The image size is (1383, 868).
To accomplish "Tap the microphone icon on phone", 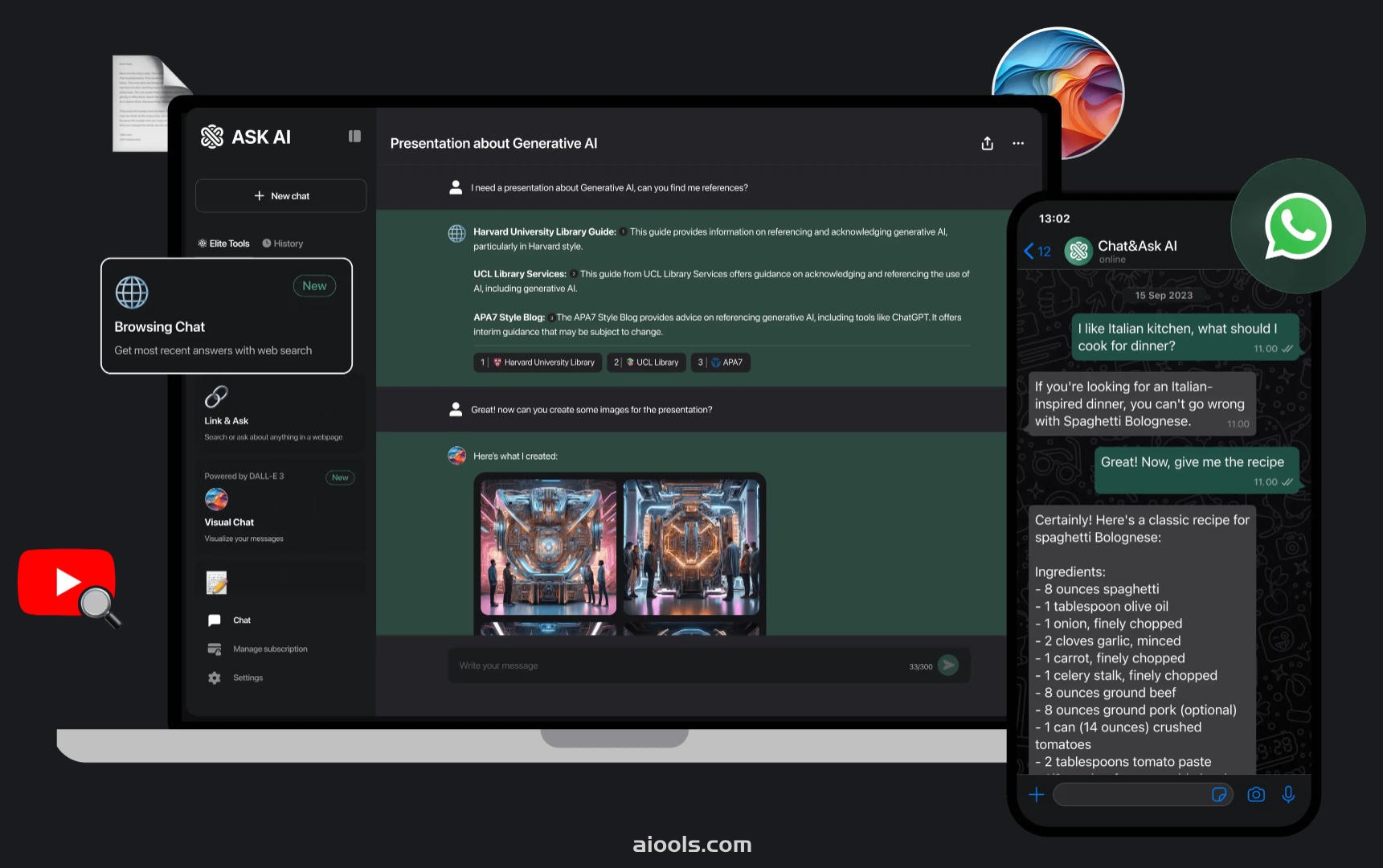I will tap(1288, 795).
